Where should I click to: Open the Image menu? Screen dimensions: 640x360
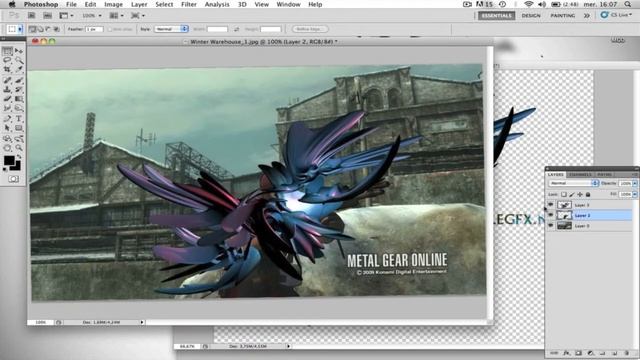tap(113, 4)
